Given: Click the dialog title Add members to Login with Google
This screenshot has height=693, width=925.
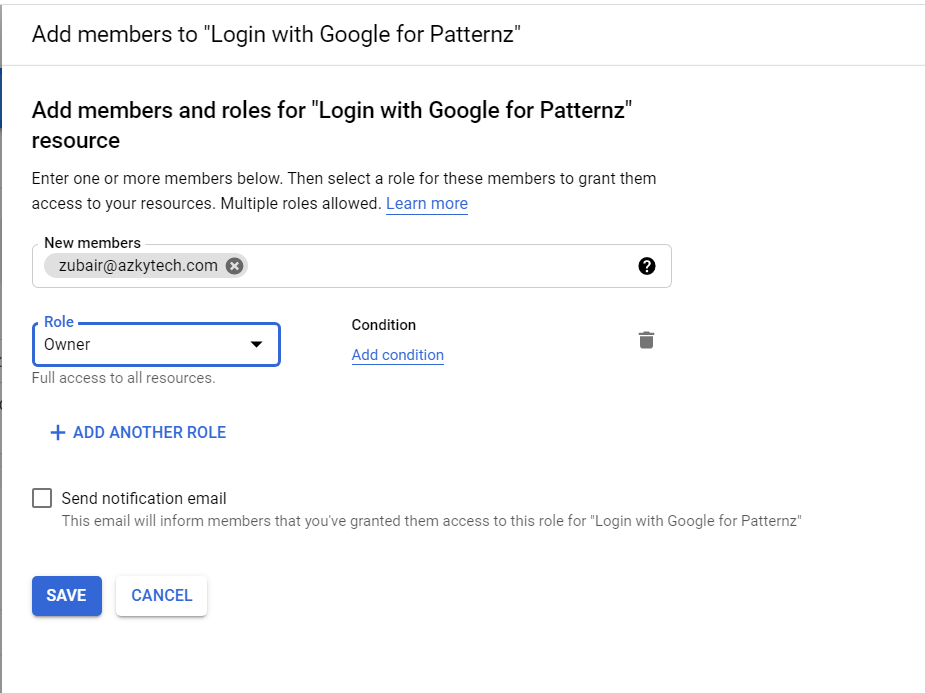Looking at the screenshot, I should point(276,34).
